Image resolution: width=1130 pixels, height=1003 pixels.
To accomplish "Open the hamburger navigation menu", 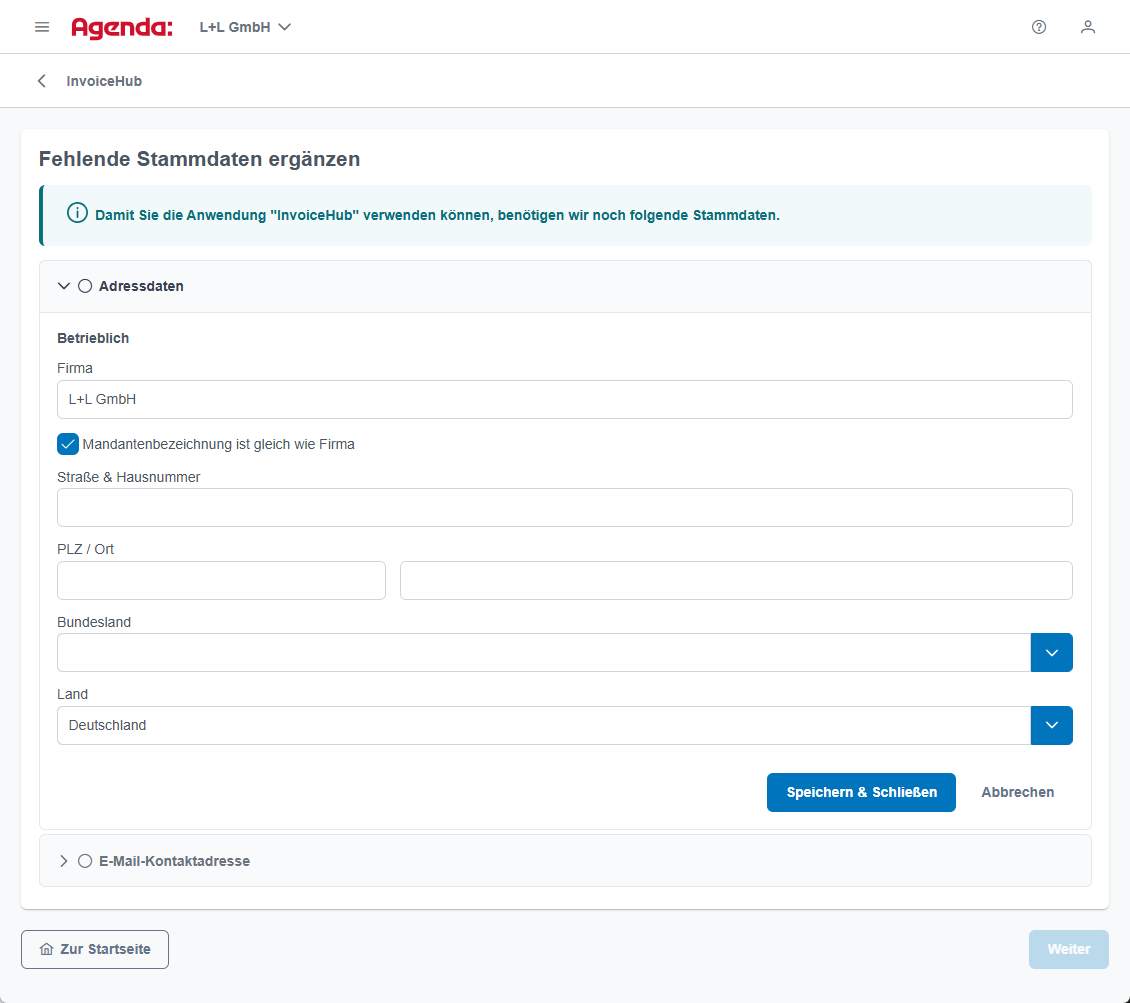I will tap(42, 27).
